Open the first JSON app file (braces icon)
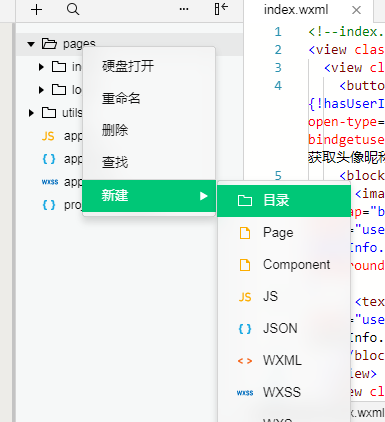Image resolution: width=385 pixels, height=422 pixels. (62, 159)
